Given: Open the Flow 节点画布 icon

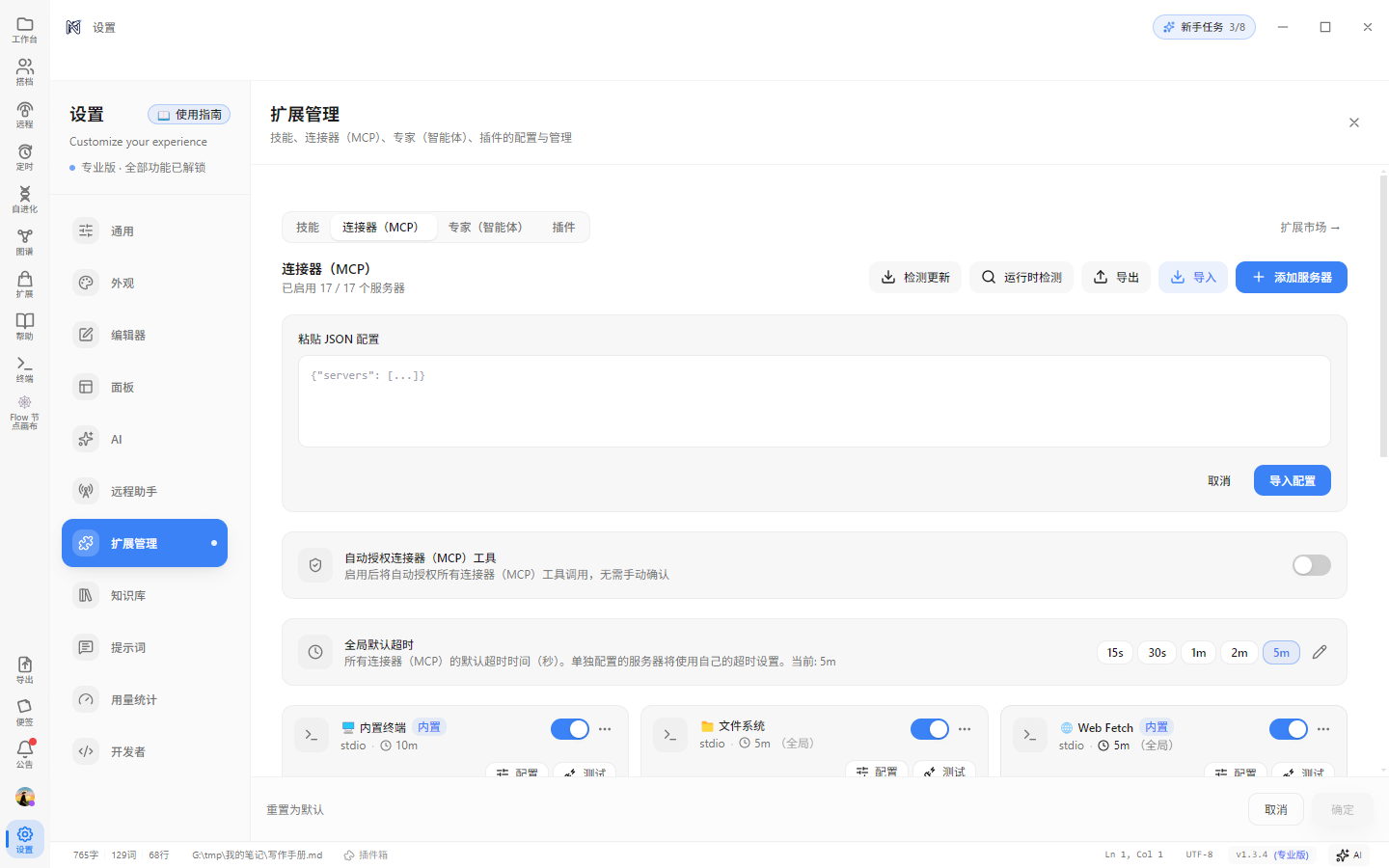Looking at the screenshot, I should [25, 413].
